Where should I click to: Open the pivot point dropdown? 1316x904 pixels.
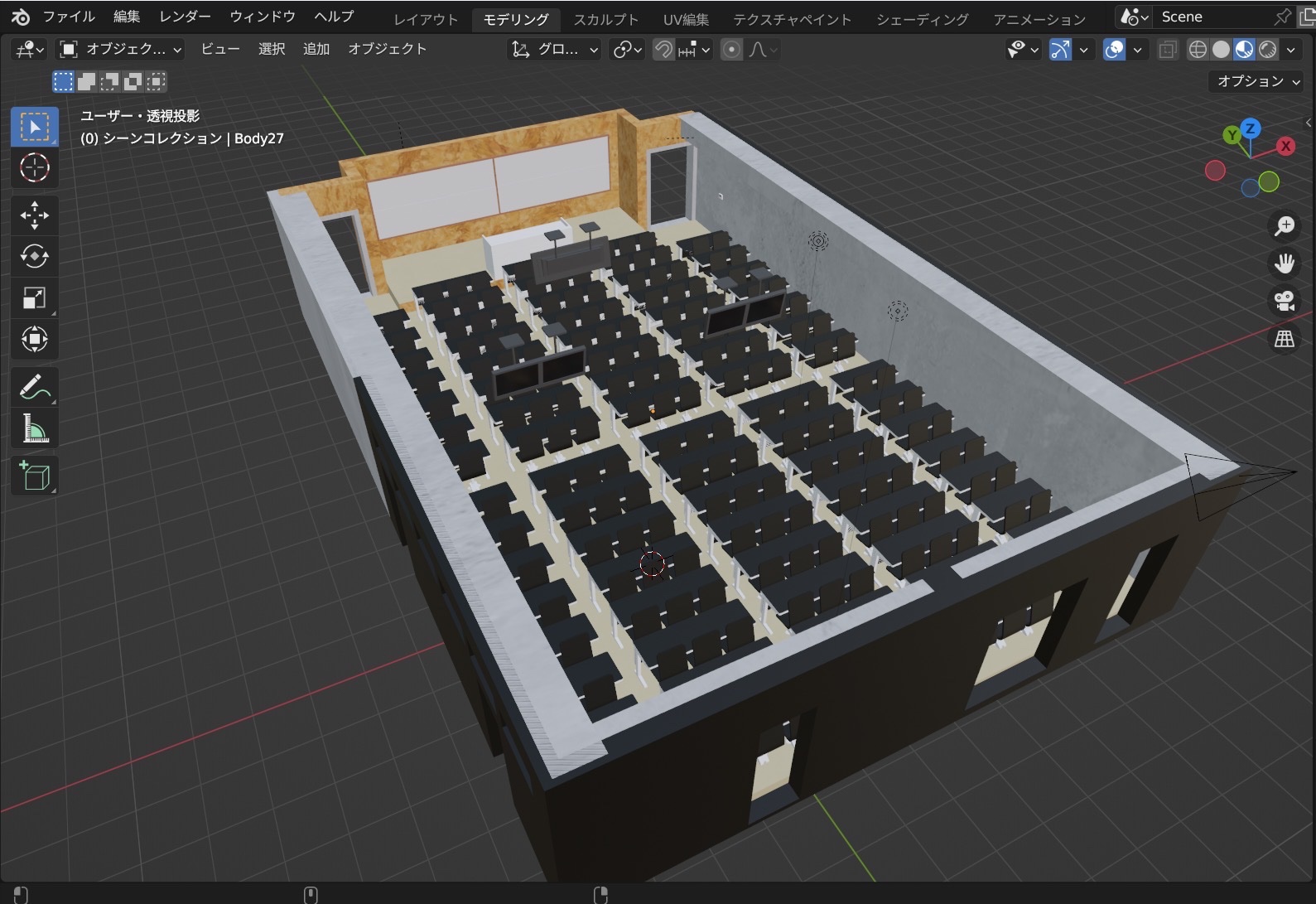627,50
